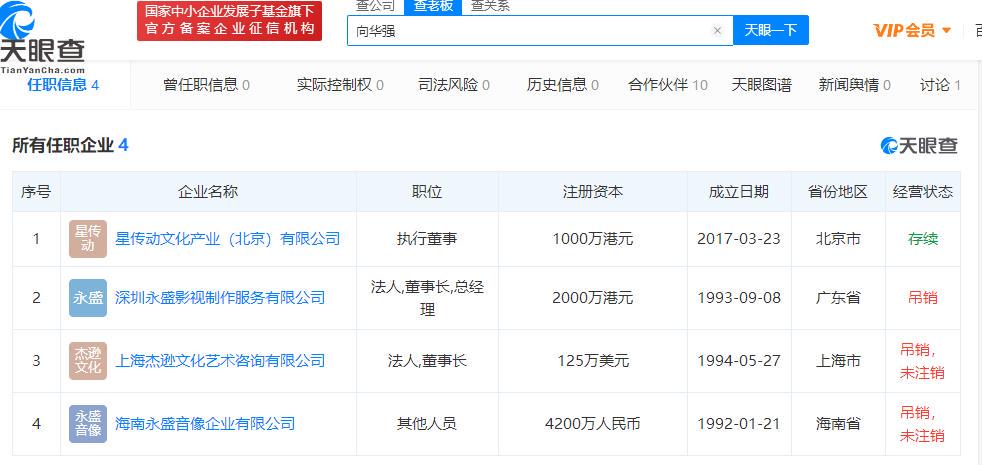
Task: Click the 永盛音像 company logo icon
Action: point(88,424)
